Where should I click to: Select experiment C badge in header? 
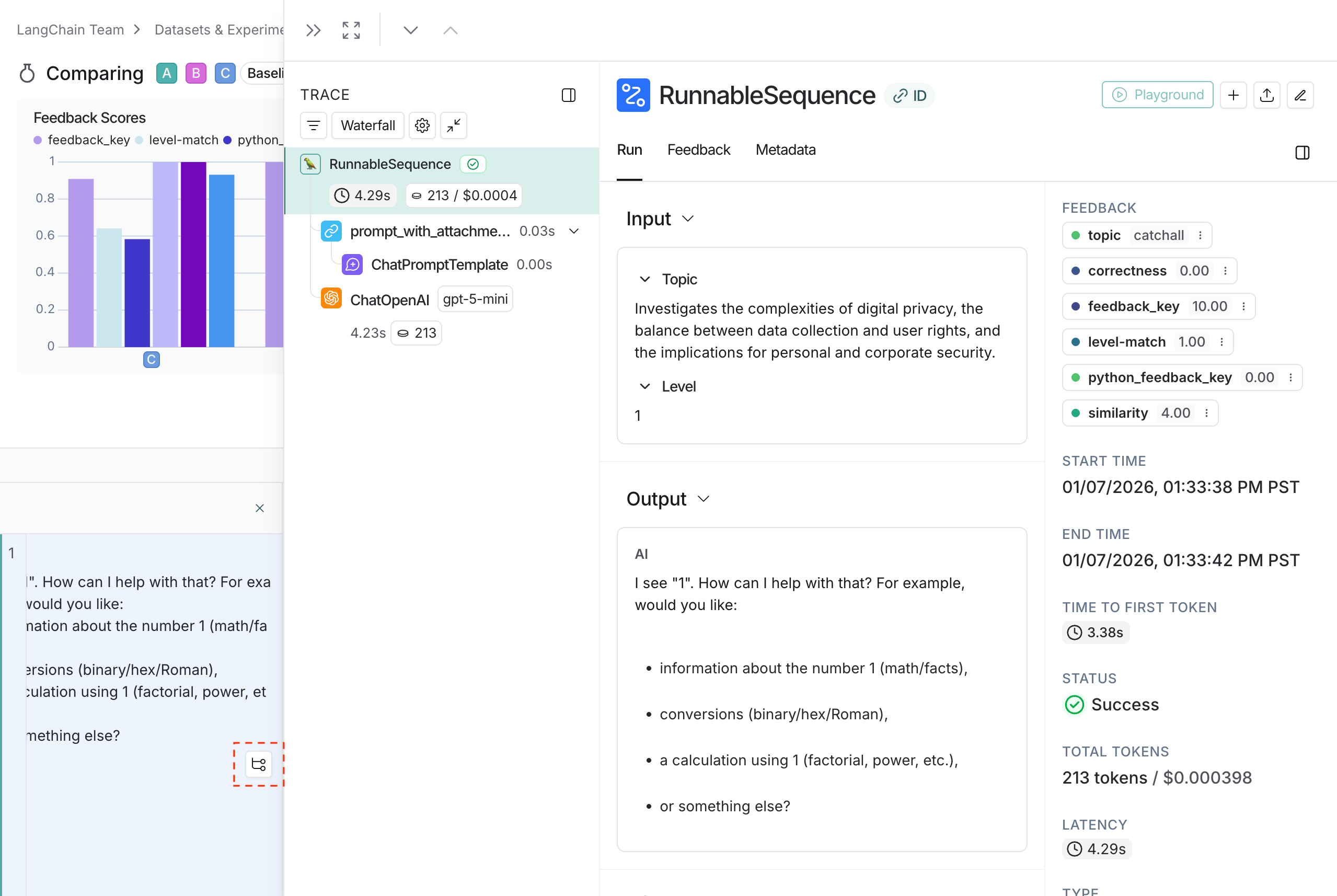(x=225, y=74)
